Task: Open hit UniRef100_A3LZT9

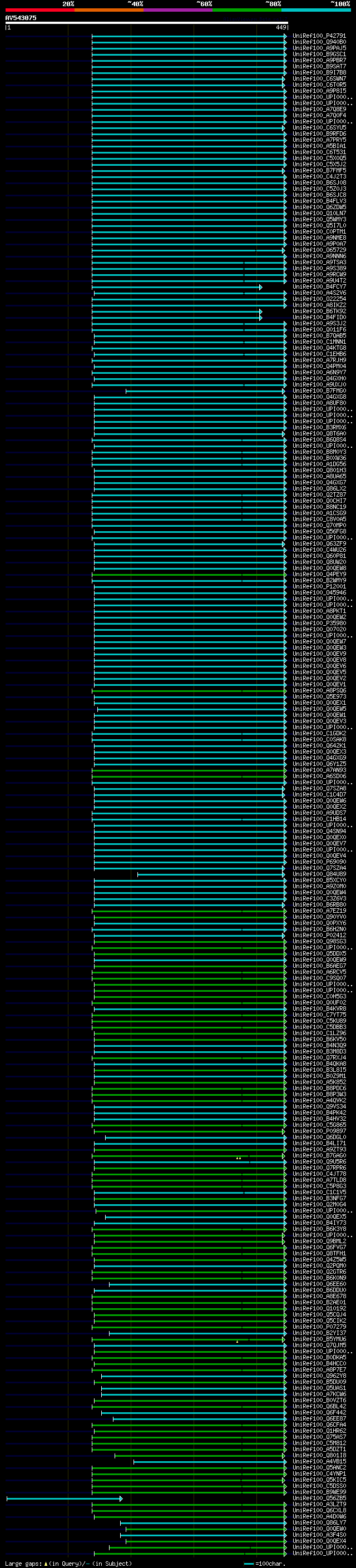Action: (x=319, y=1504)
